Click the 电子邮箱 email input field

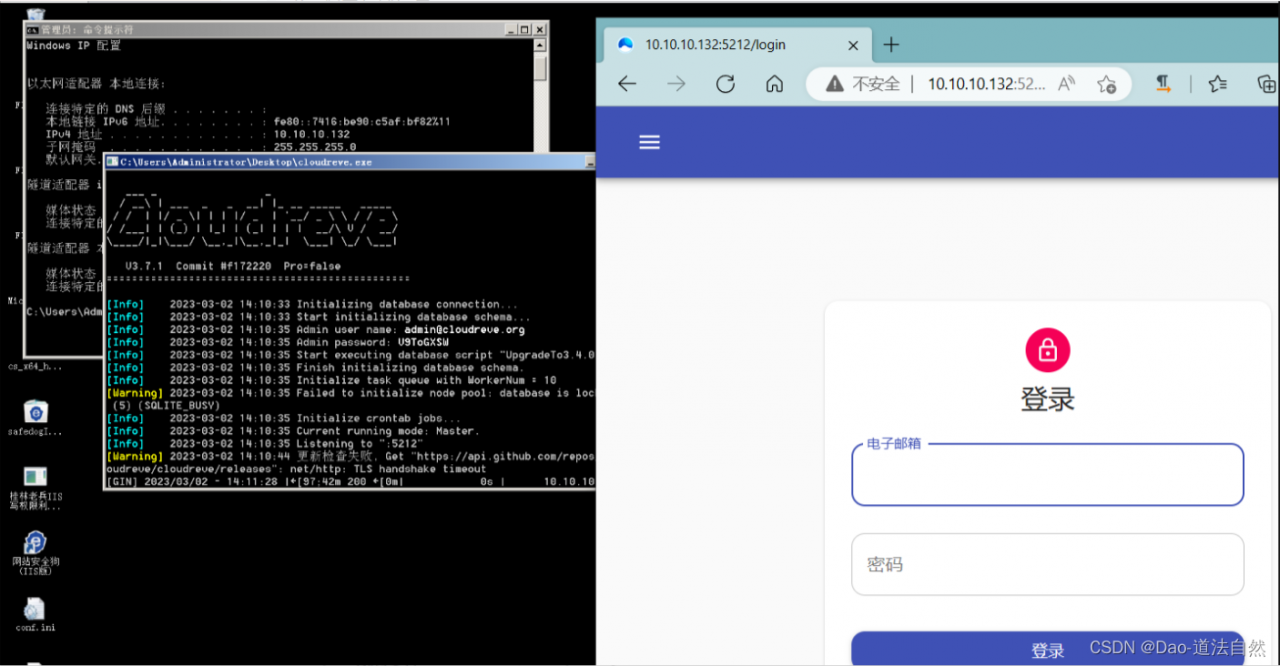coord(1047,476)
